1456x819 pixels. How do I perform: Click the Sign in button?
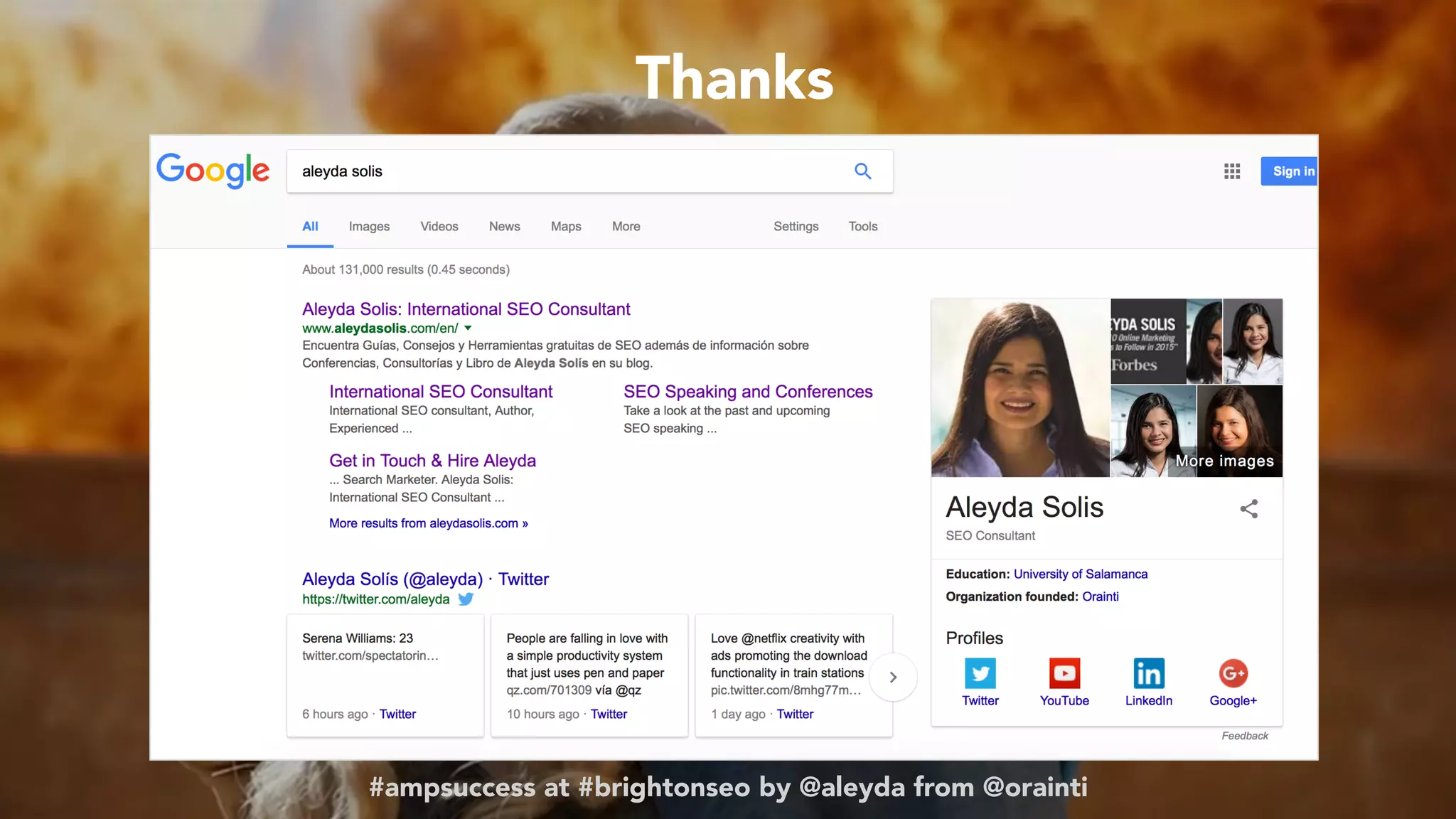[1289, 171]
